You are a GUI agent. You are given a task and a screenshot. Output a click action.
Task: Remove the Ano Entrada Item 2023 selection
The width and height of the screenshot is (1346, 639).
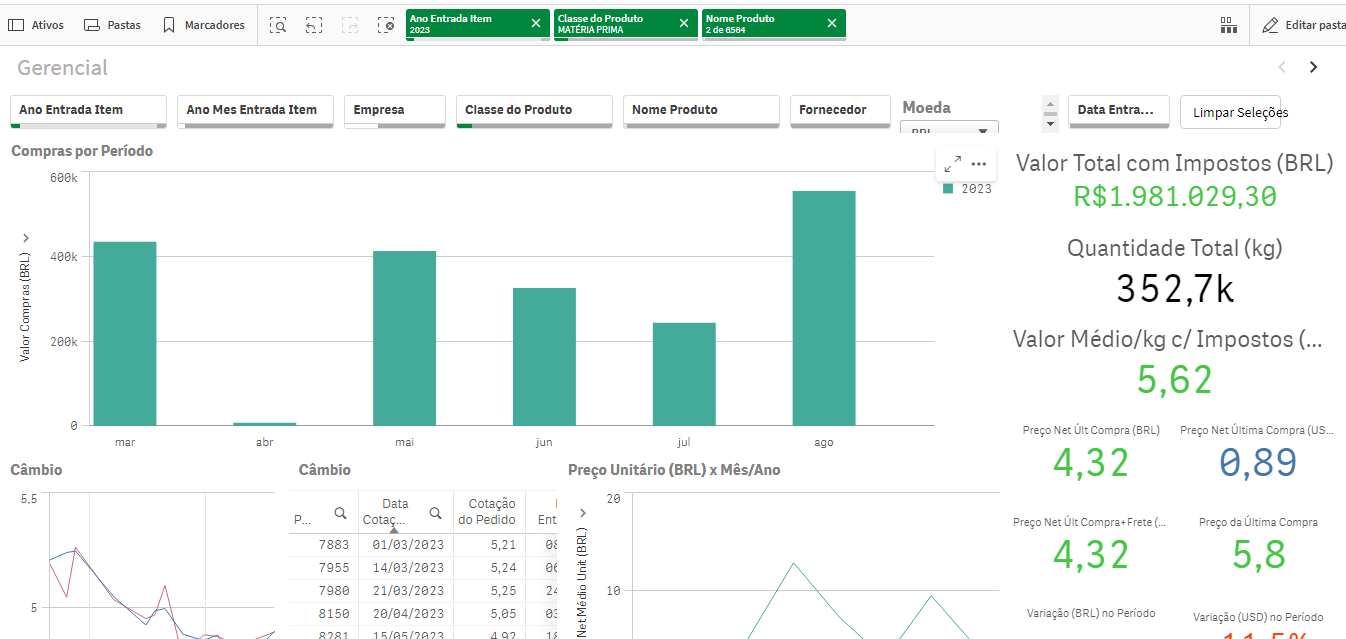click(536, 24)
